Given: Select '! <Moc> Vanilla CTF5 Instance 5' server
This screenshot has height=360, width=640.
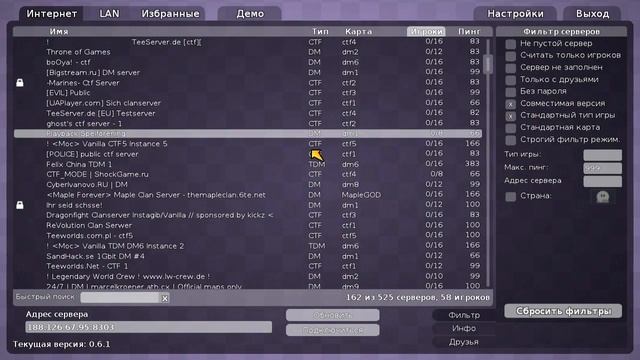Looking at the screenshot, I should tap(248, 144).
